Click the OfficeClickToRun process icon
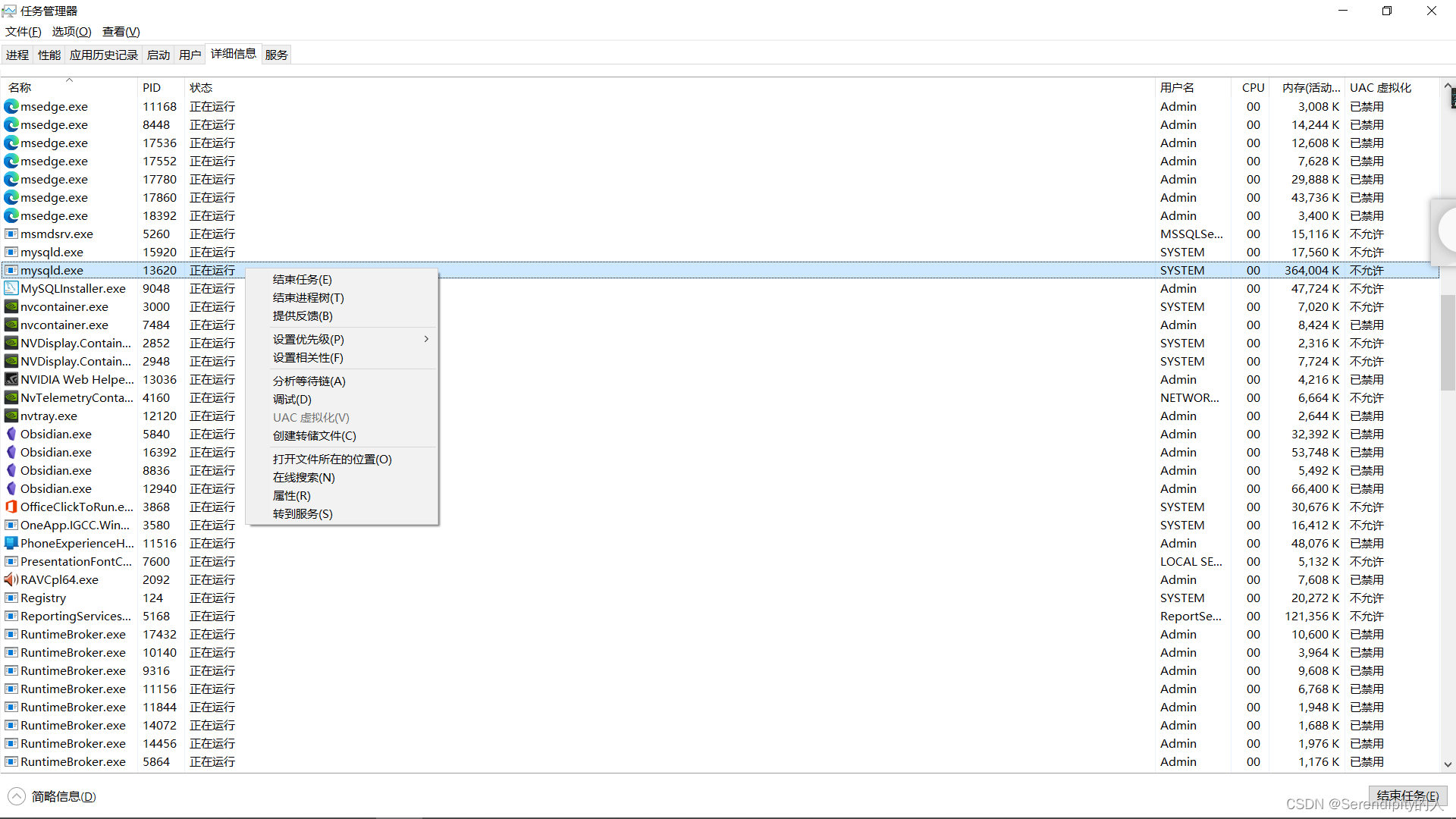The height and width of the screenshot is (819, 1456). [11, 507]
